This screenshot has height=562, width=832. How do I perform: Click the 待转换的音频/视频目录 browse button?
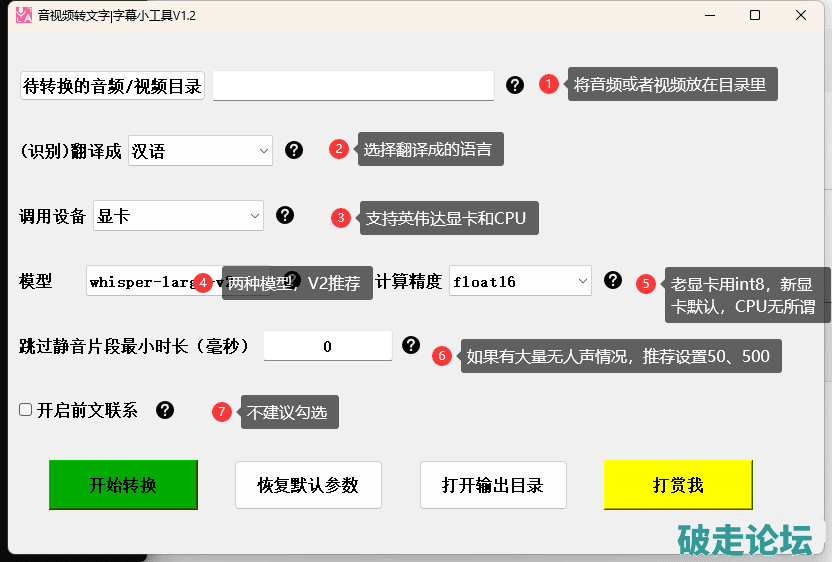(112, 86)
